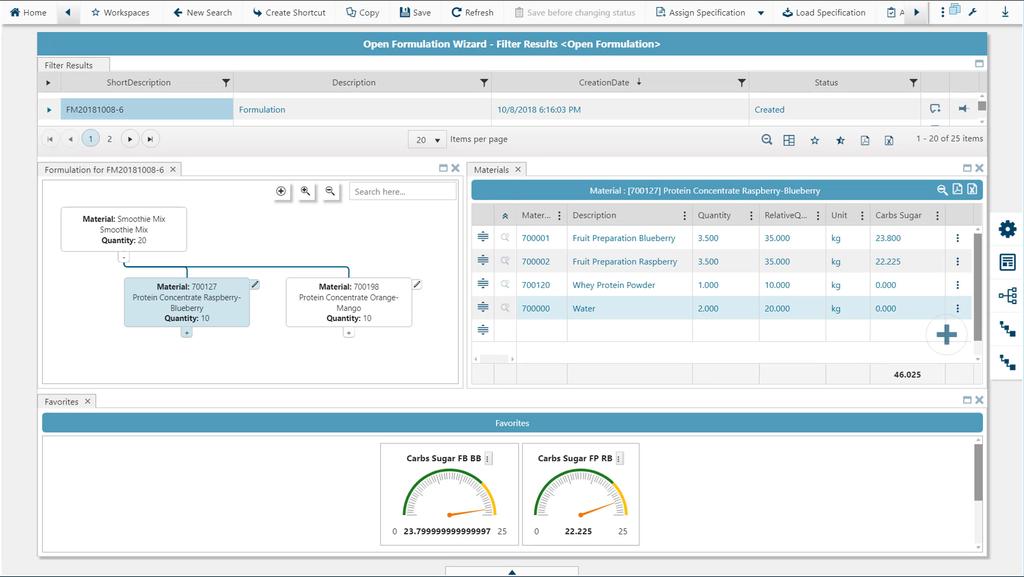Go to the next results page
The height and width of the screenshot is (577, 1024).
point(130,139)
